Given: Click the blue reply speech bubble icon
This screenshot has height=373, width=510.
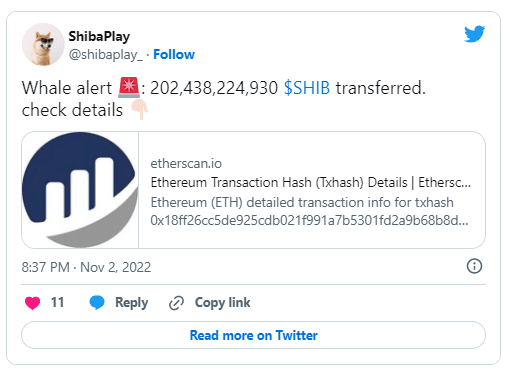Looking at the screenshot, I should (x=97, y=303).
